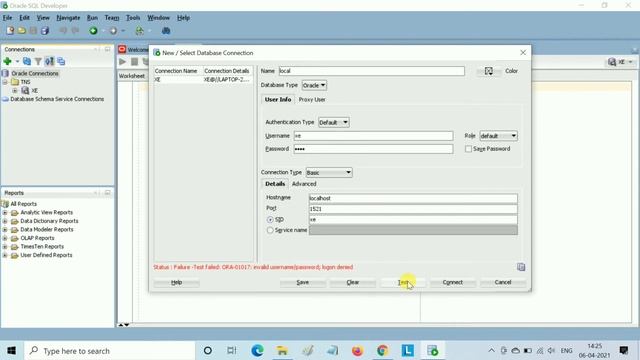Click the Forward navigation toolbar icon
The height and width of the screenshot is (360, 640).
click(x=113, y=31)
